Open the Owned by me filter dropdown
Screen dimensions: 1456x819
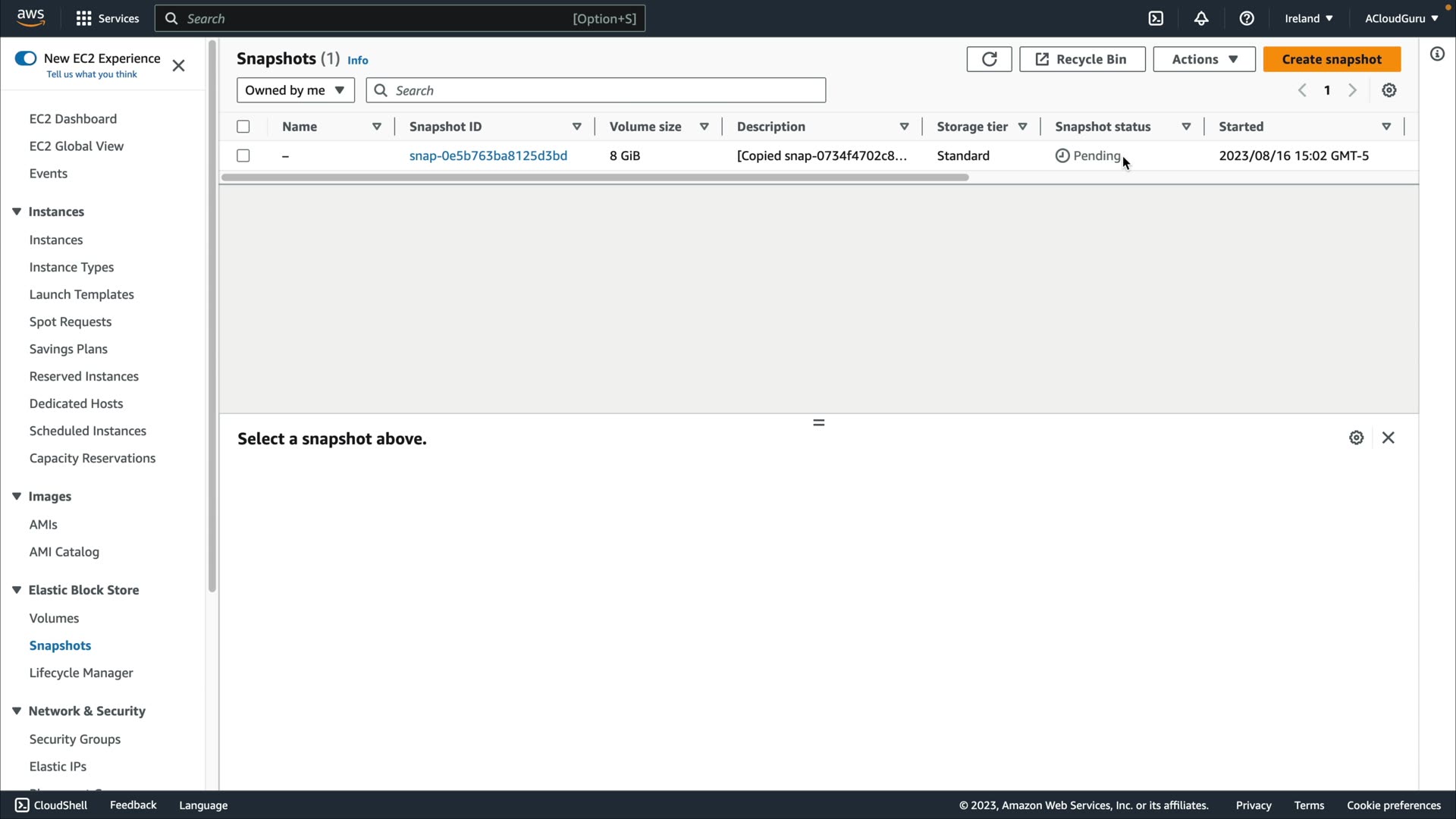tap(295, 90)
